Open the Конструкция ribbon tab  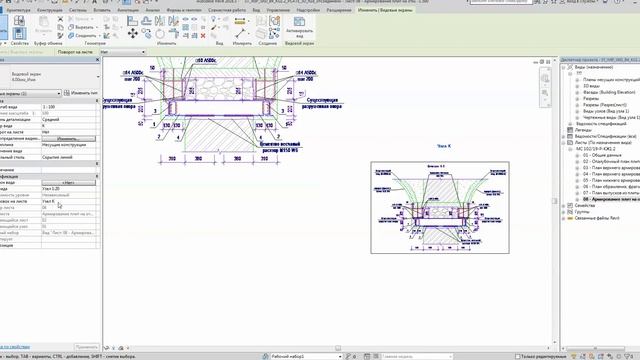point(50,10)
